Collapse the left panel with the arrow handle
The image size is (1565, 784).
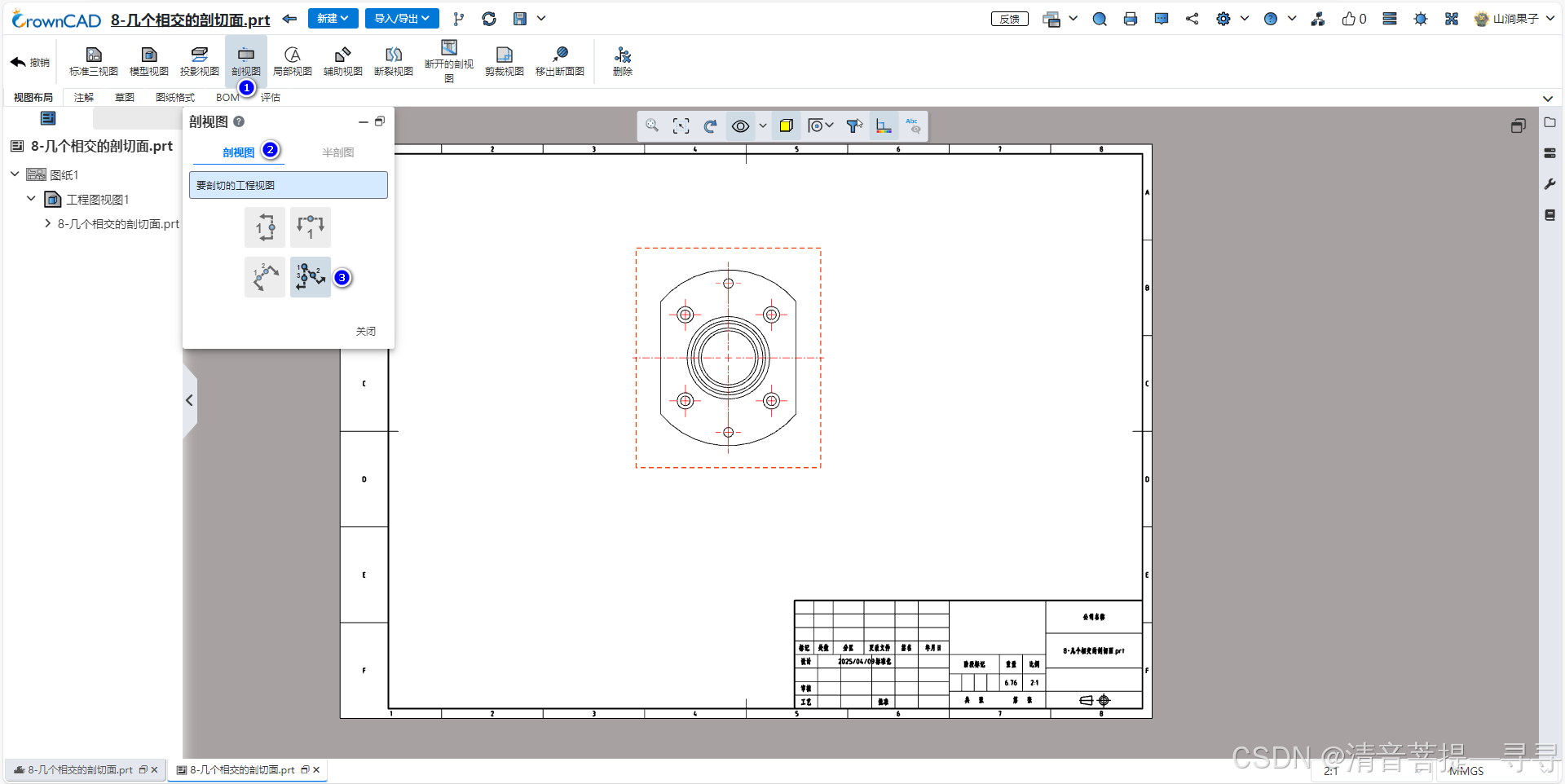pos(189,400)
